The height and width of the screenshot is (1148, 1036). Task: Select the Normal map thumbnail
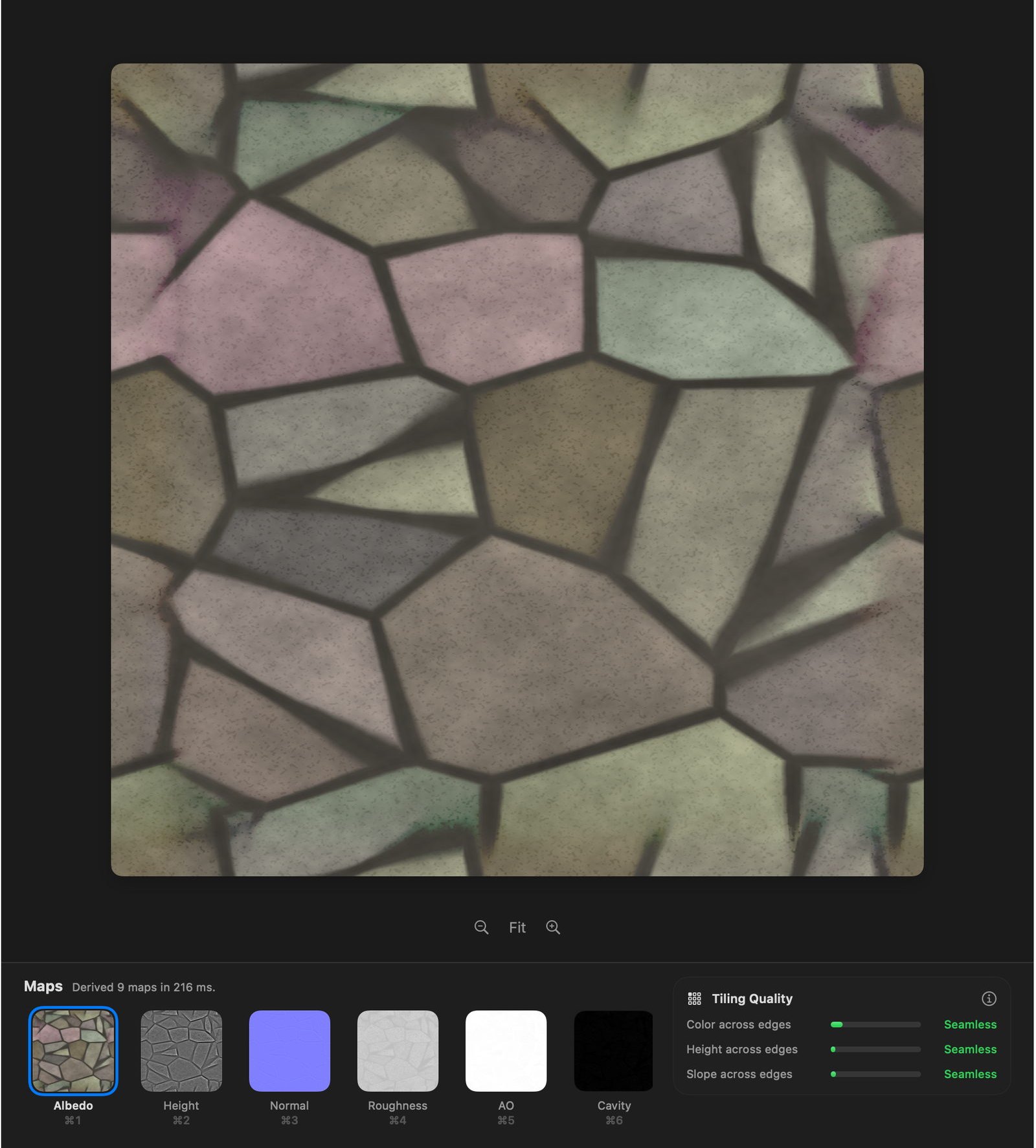289,1050
